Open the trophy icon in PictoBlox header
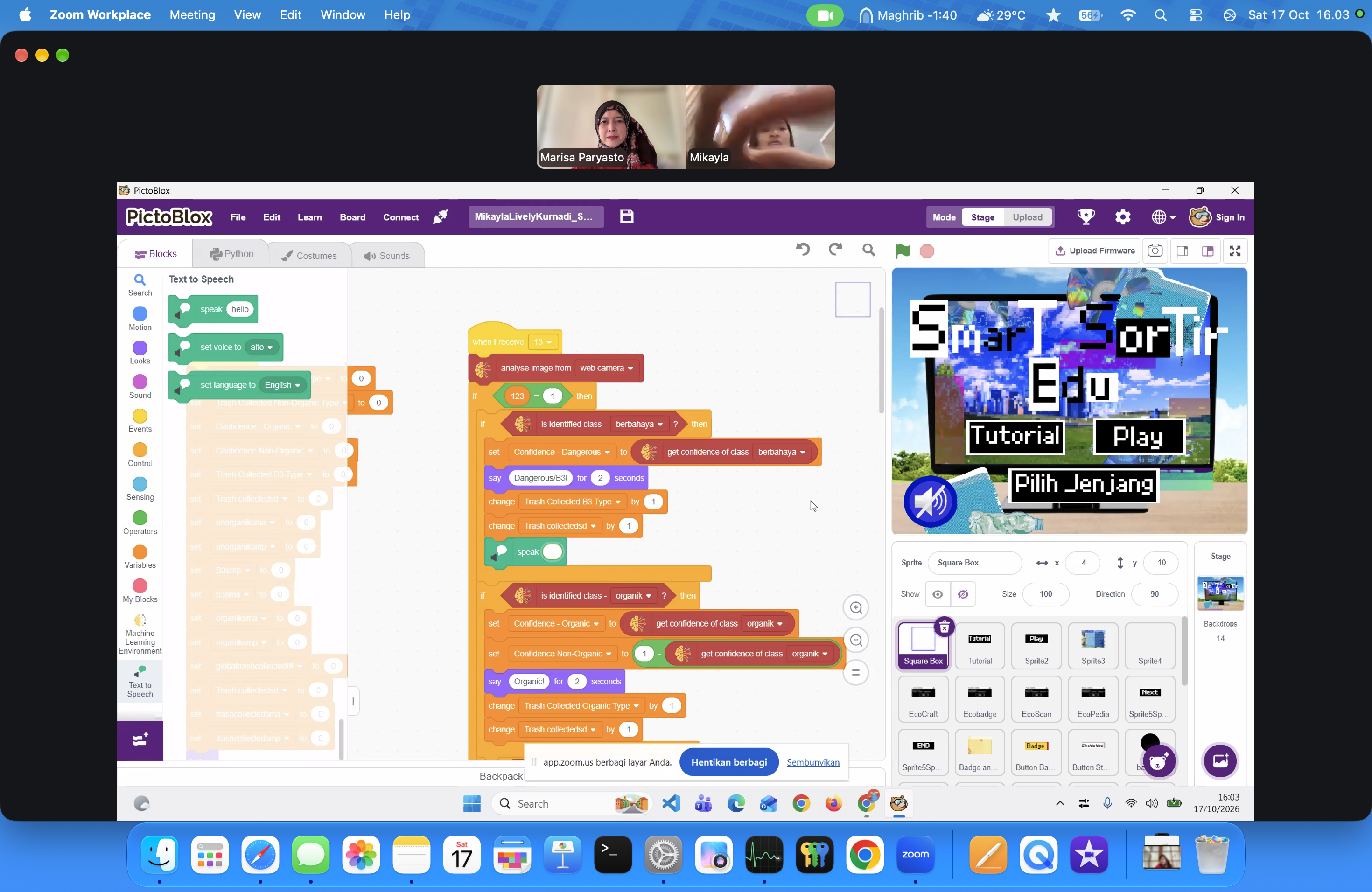Image resolution: width=1372 pixels, height=892 pixels. (1085, 216)
